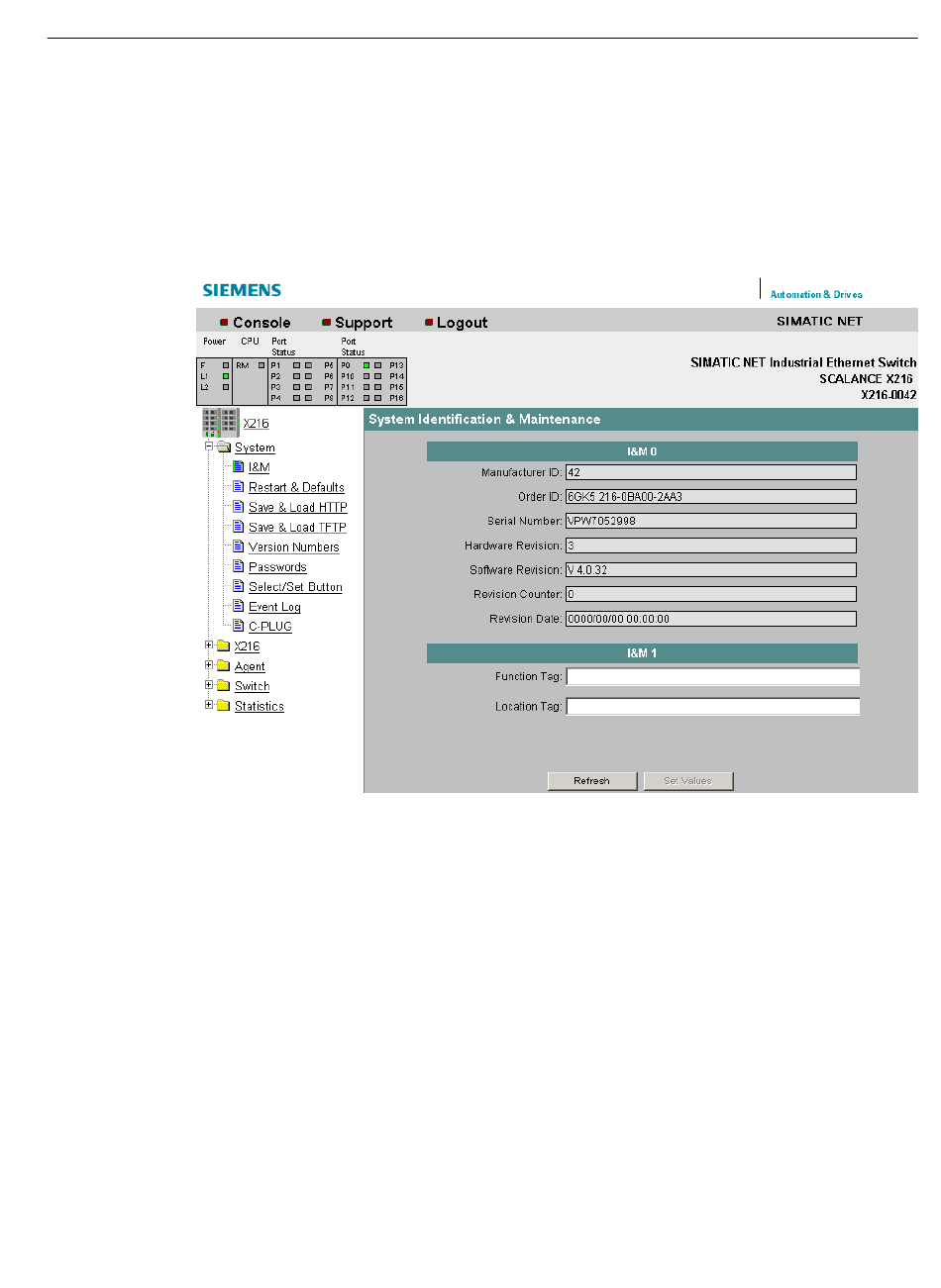
Task: Click the RM status LED
Action: pos(261,365)
